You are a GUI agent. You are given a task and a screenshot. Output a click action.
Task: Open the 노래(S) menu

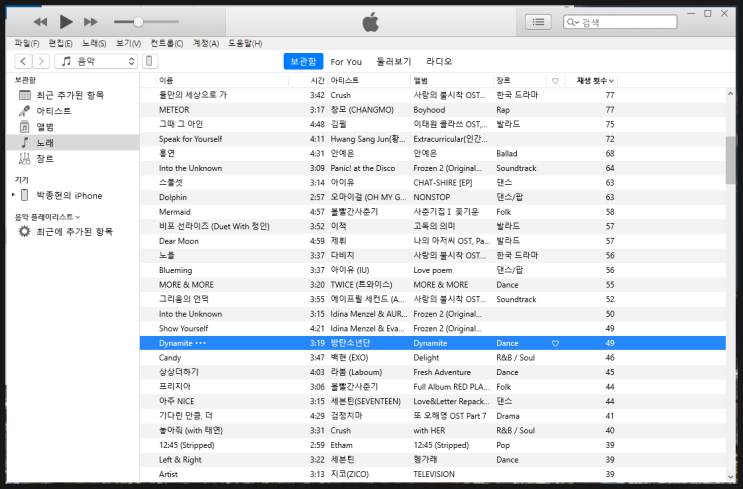click(94, 44)
